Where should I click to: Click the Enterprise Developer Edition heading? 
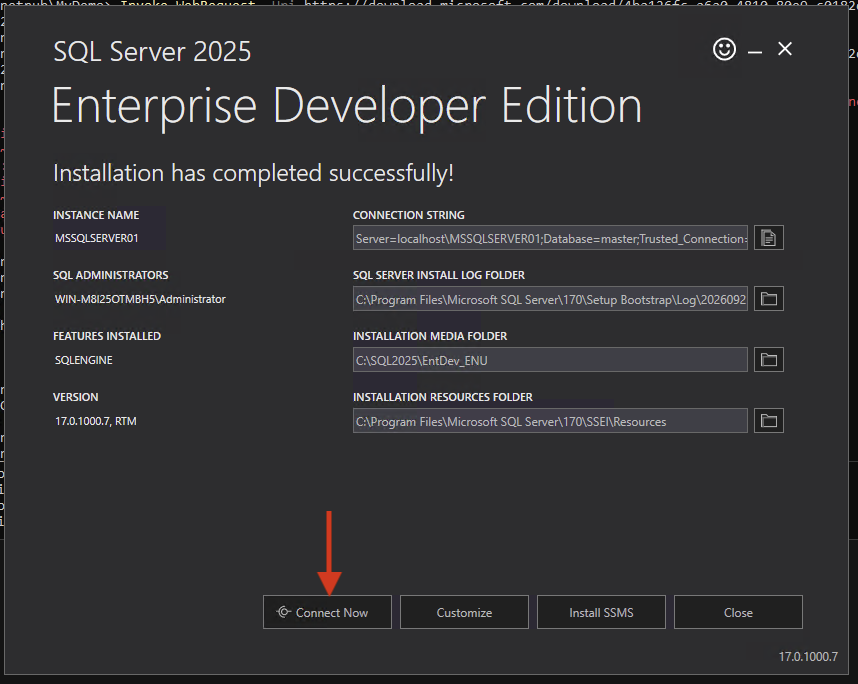tap(347, 107)
